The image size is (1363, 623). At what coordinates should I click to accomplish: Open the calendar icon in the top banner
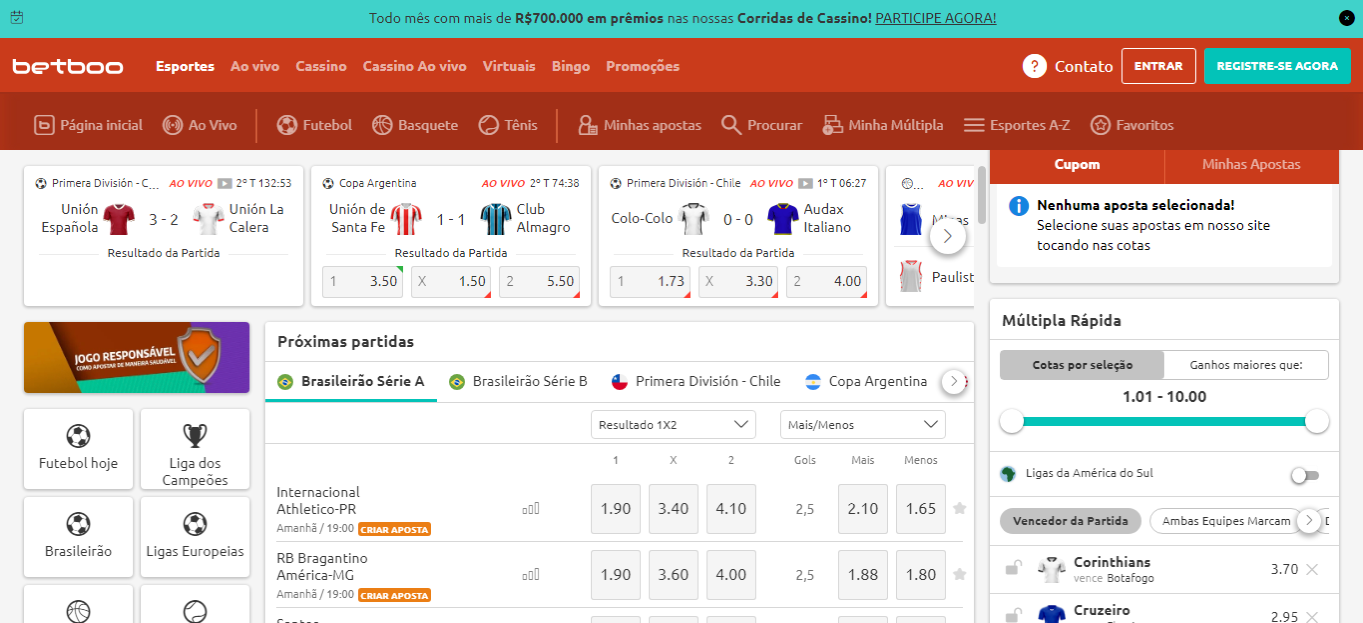pyautogui.click(x=15, y=18)
